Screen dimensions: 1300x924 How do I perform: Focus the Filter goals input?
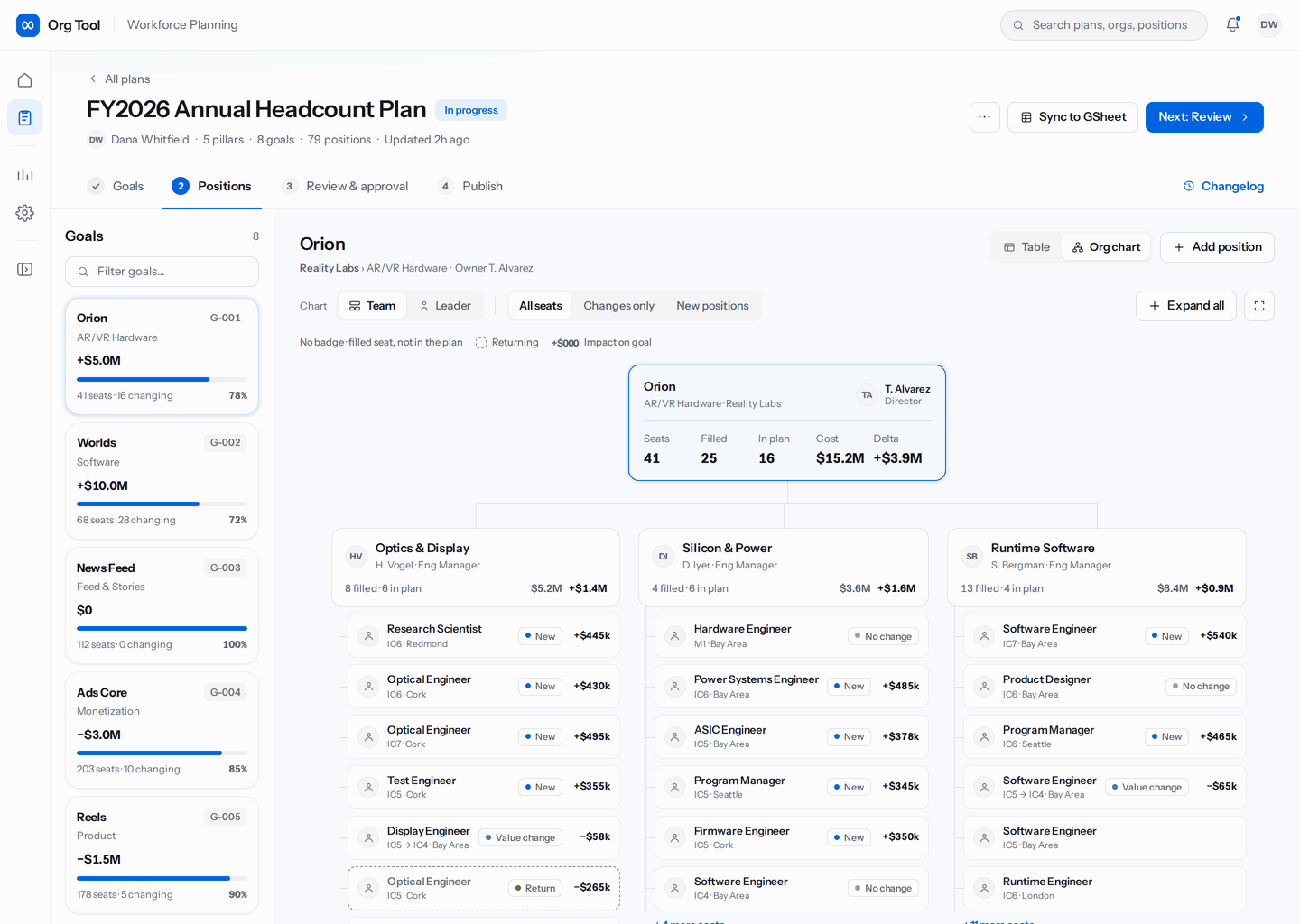coord(162,272)
